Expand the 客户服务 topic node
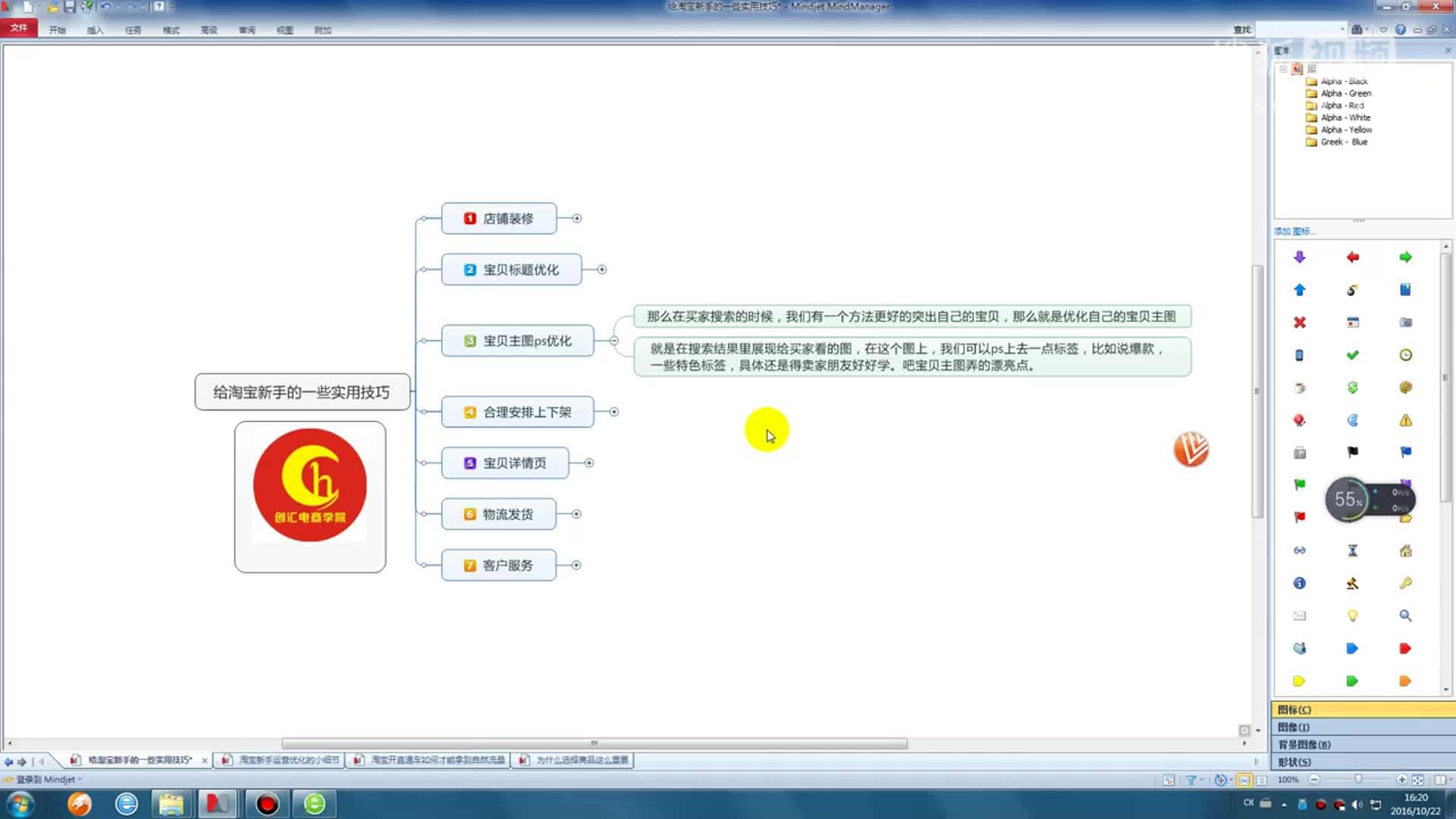 [576, 565]
